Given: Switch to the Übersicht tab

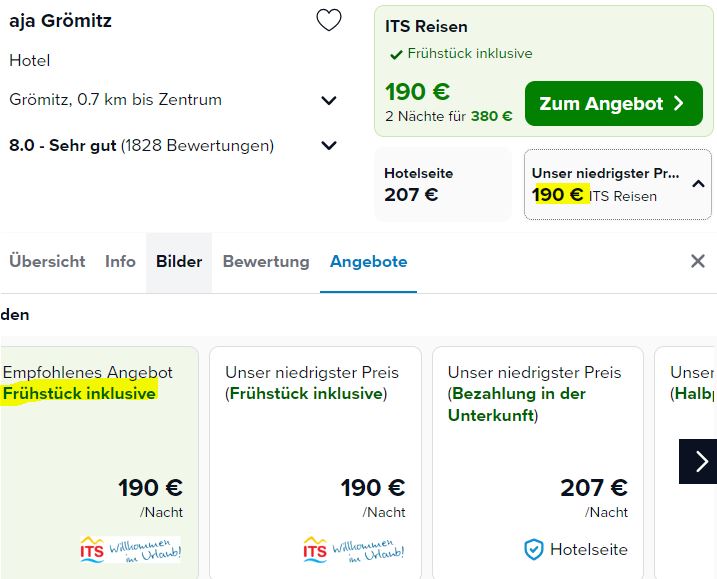Looking at the screenshot, I should 47,262.
